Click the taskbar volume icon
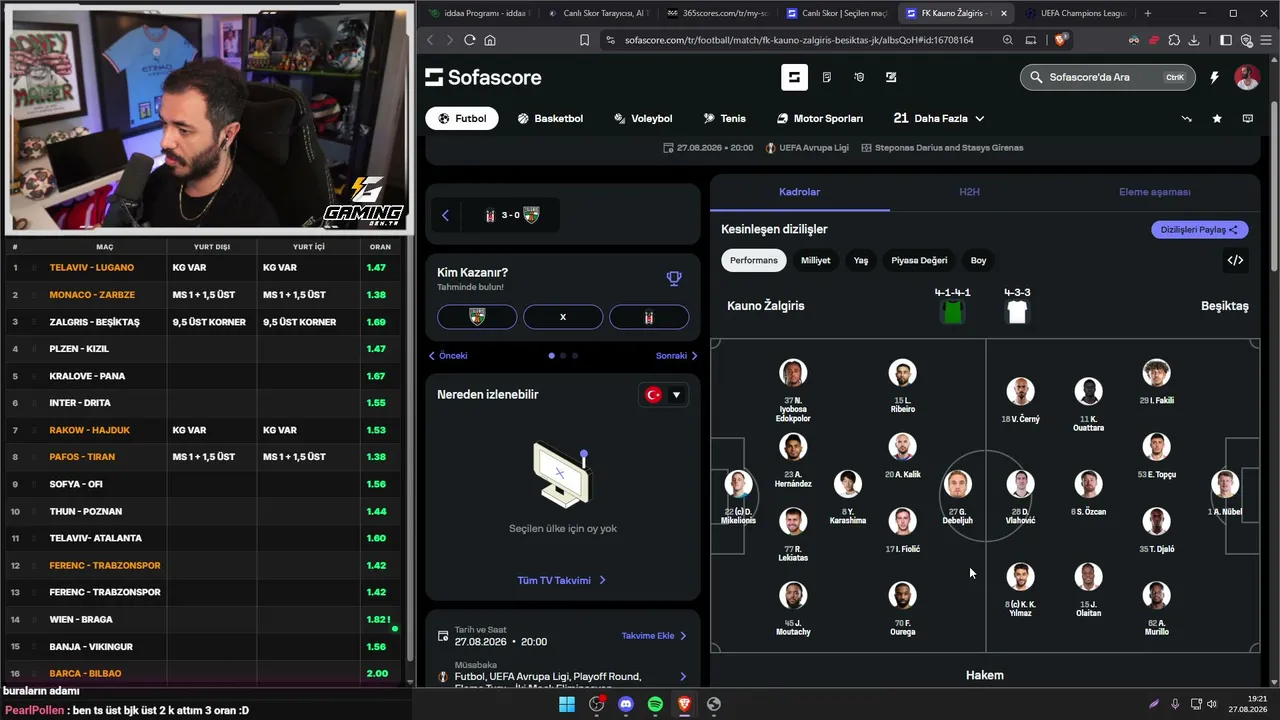The image size is (1280, 720). click(1212, 704)
